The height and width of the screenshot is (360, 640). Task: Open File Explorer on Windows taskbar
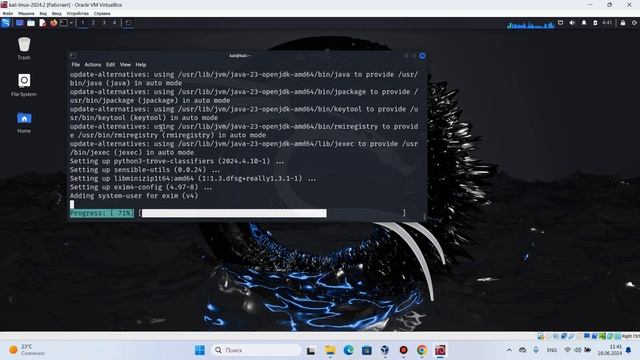(330, 350)
